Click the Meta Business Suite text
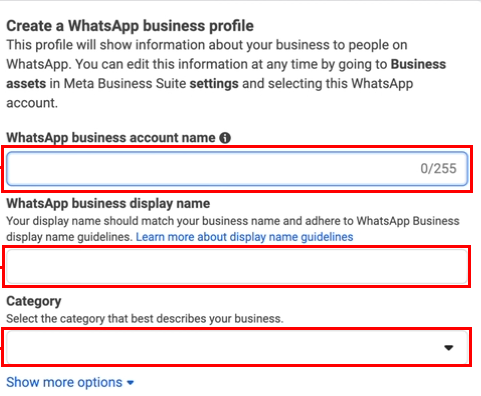Screen dimensions: 481x396 point(125,83)
